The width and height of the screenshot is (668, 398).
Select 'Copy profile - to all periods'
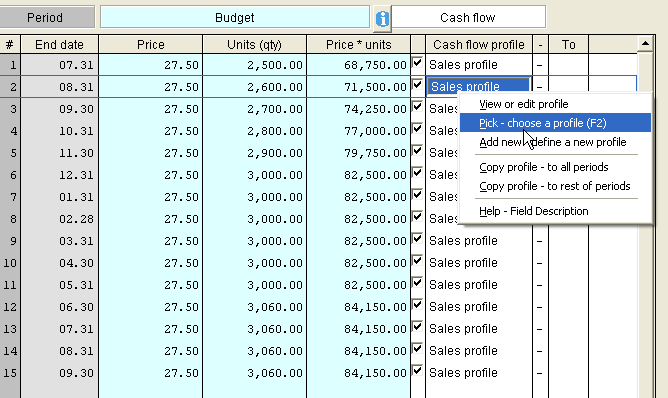tap(555, 167)
